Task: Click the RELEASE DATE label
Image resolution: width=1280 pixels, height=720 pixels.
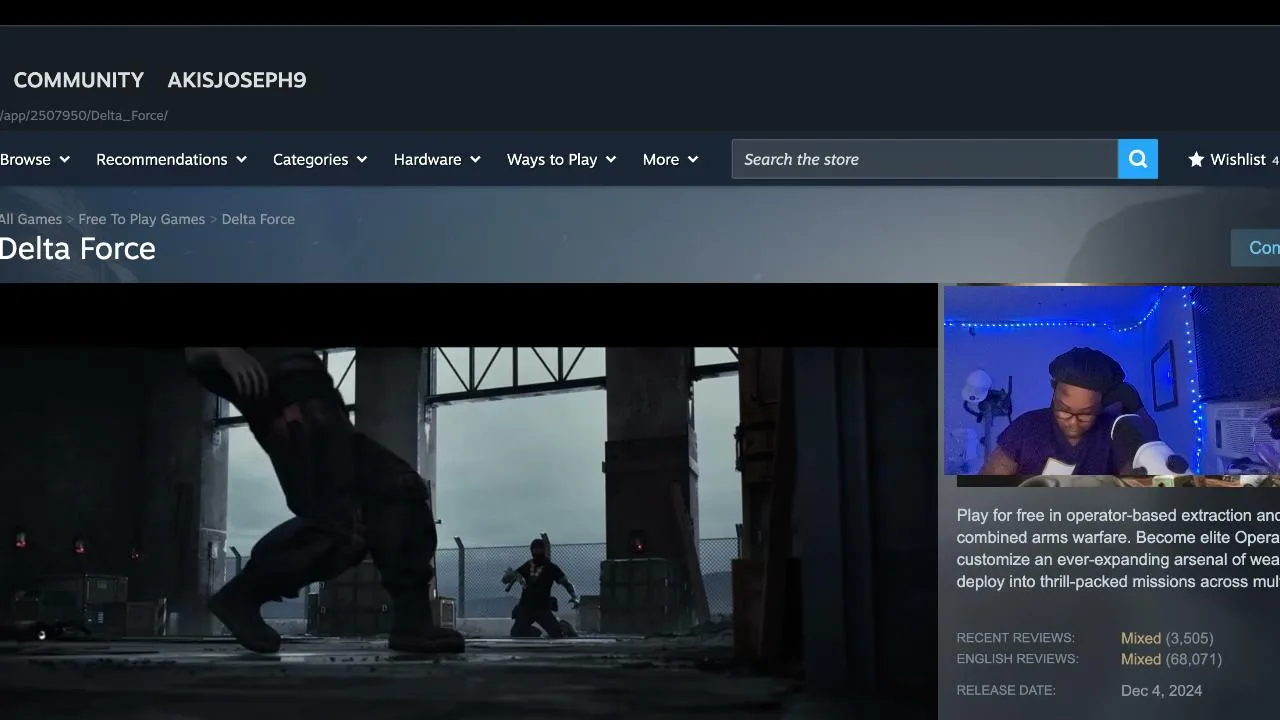Action: coord(1006,690)
